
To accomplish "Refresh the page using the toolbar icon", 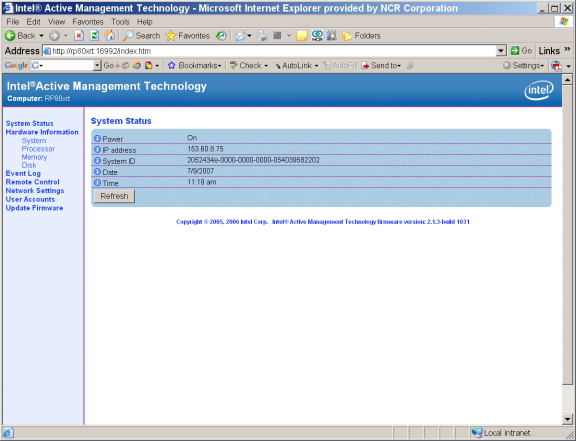I will coord(94,36).
